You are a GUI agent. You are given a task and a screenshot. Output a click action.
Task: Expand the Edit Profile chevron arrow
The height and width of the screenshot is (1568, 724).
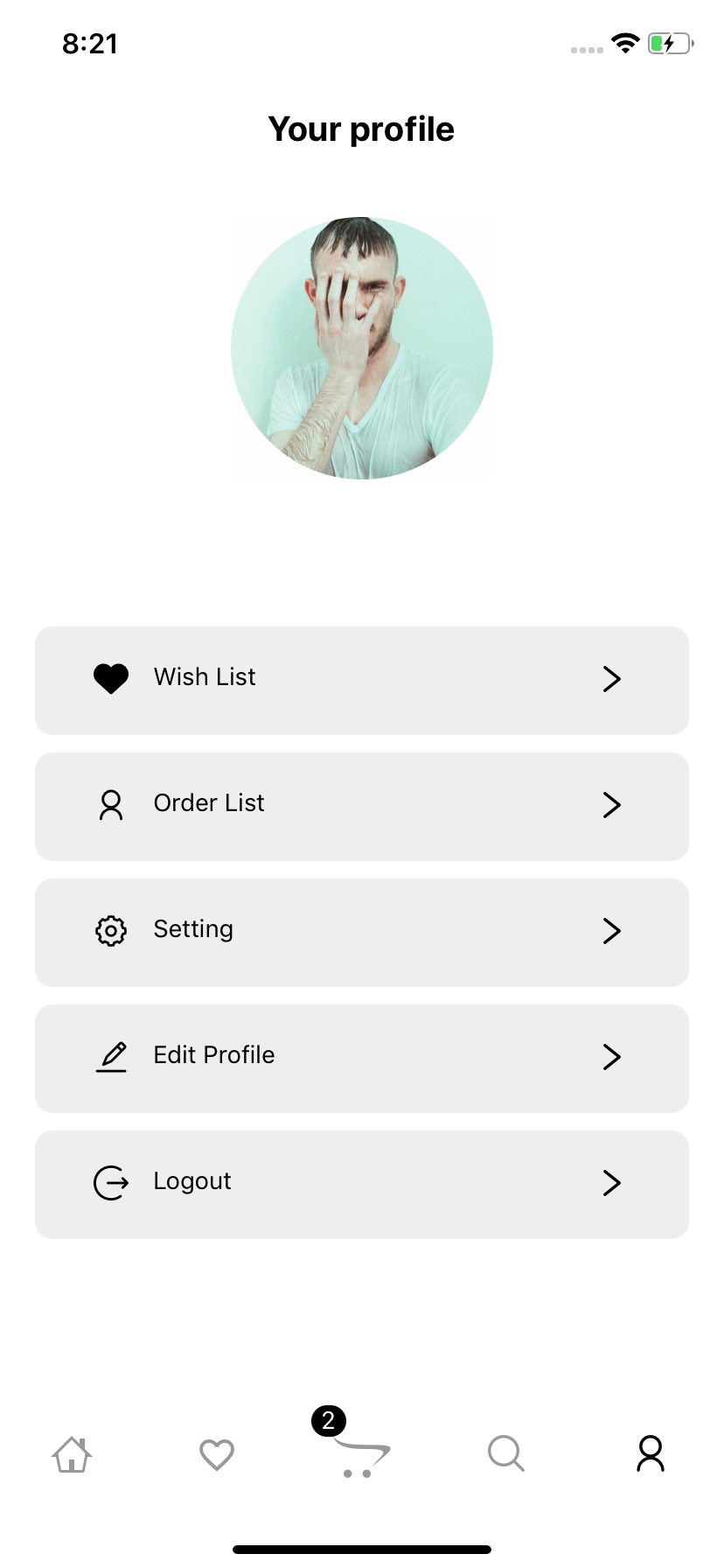(612, 1057)
